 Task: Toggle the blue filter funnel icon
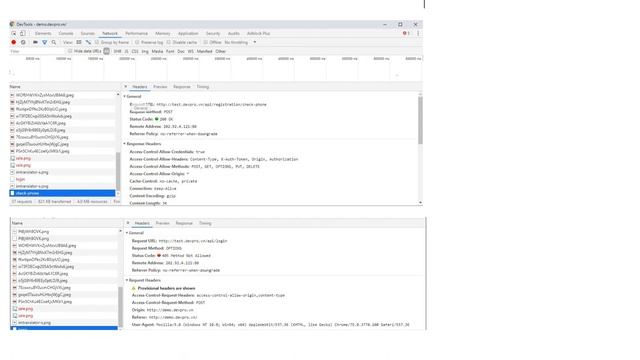pos(44,42)
